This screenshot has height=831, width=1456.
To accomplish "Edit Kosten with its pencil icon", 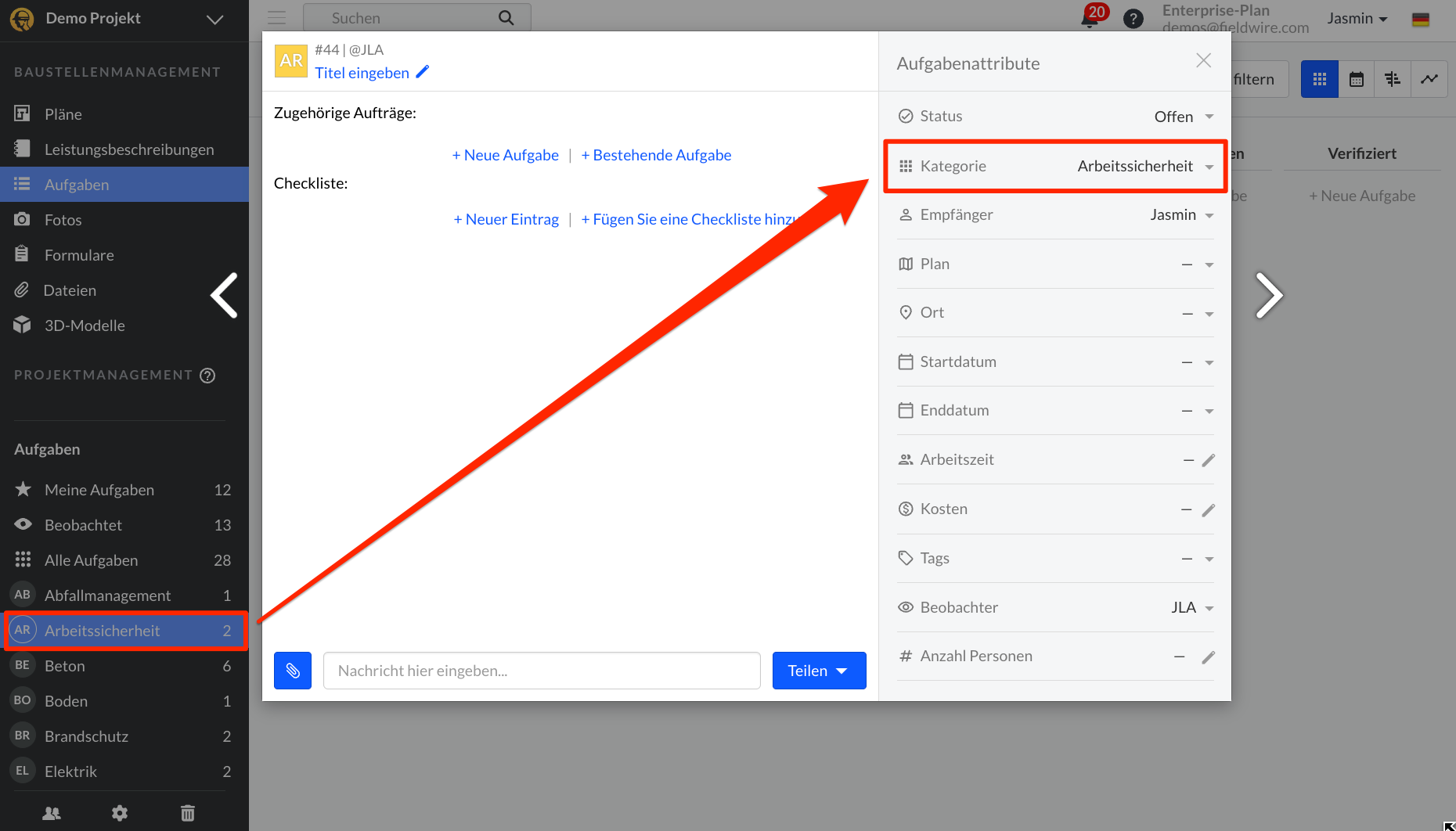I will coord(1209,509).
